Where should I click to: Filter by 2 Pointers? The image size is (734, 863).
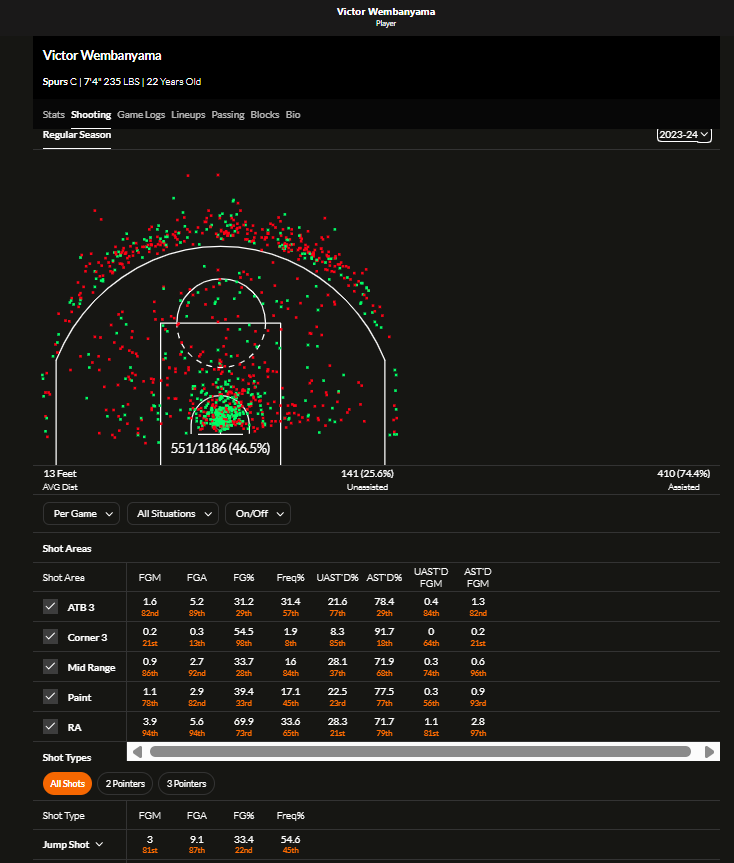[125, 783]
